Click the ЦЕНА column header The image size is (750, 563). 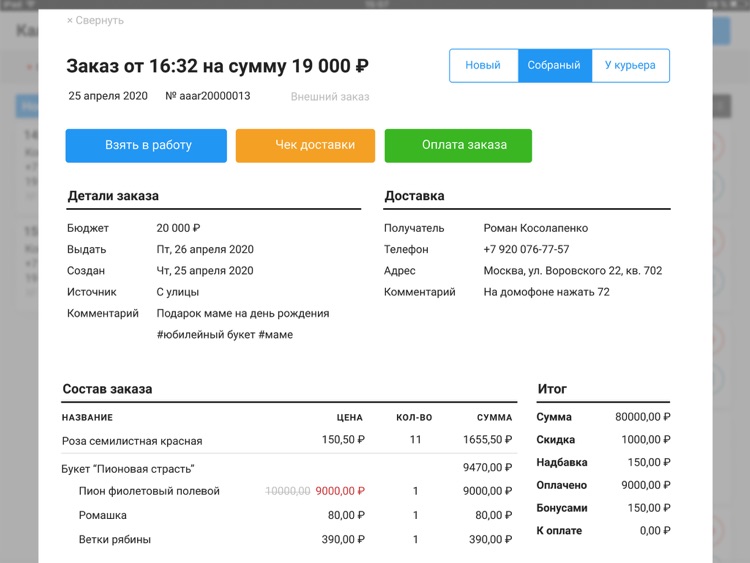pyautogui.click(x=350, y=418)
